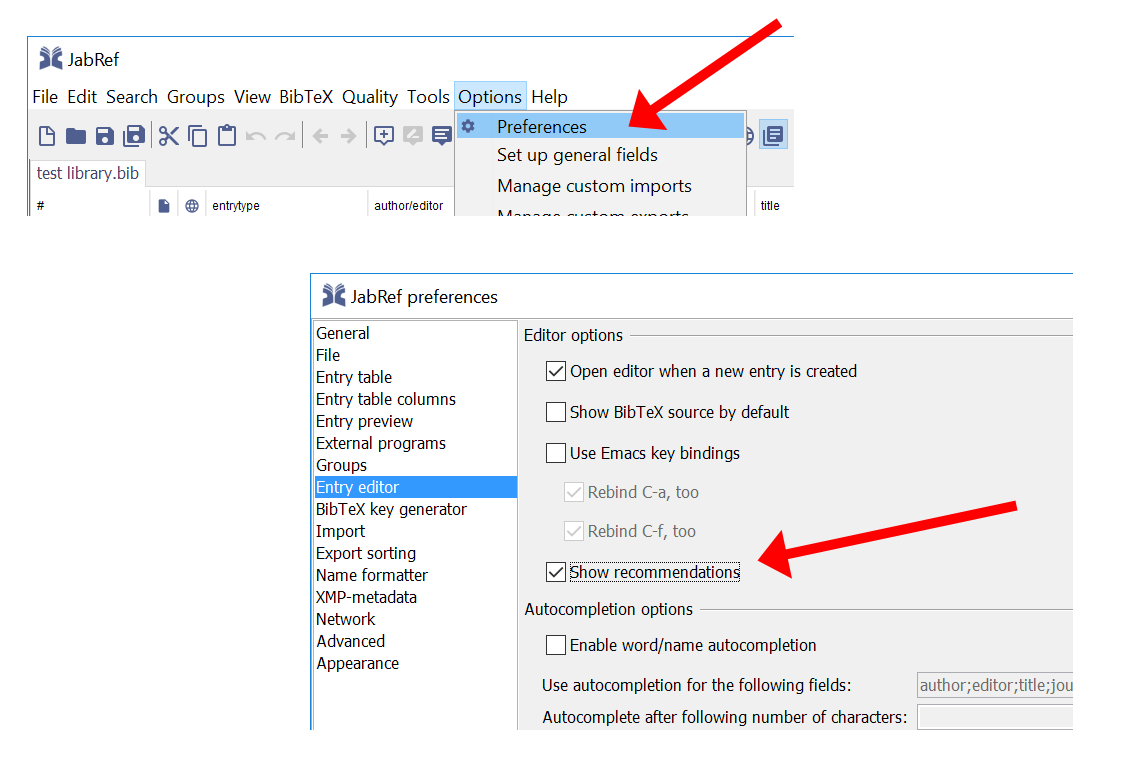Toggle the highlighted preview panel icon at toolbar end
This screenshot has width=1141, height=775.
click(774, 135)
